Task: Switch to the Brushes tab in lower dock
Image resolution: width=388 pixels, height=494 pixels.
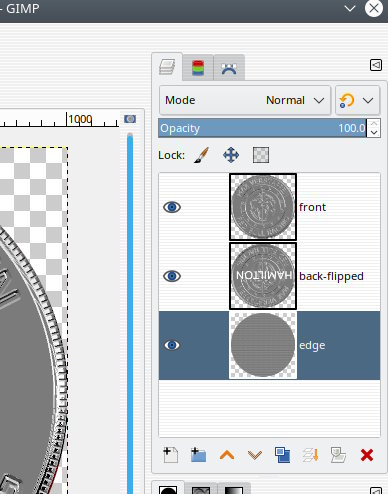Action: coord(168,489)
